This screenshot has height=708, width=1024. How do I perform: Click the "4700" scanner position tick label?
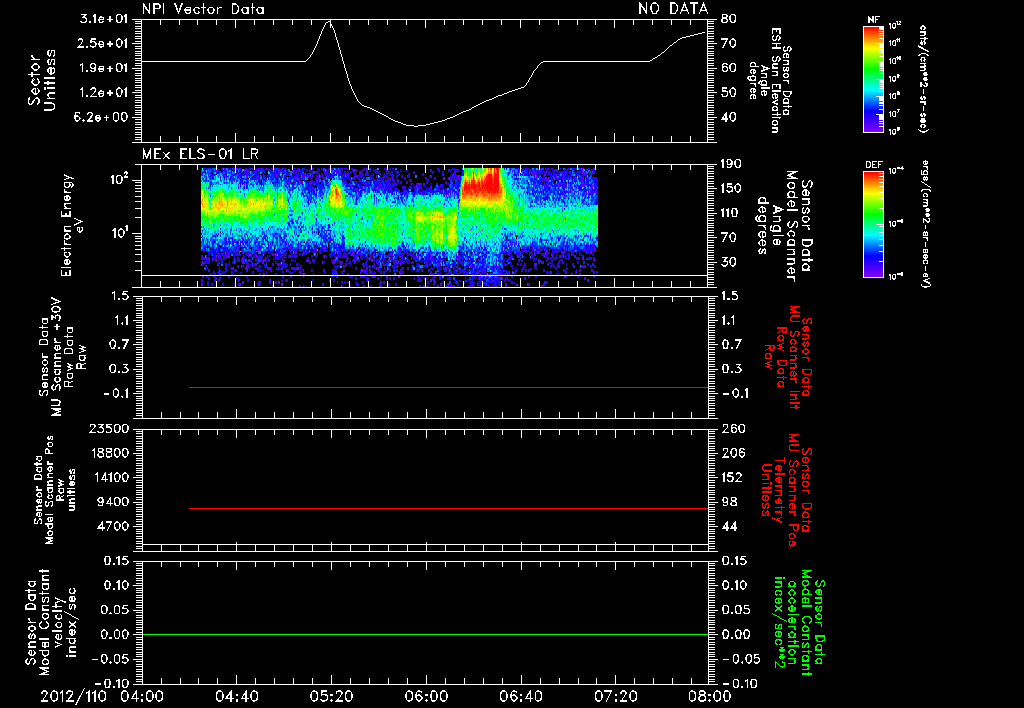(x=113, y=526)
